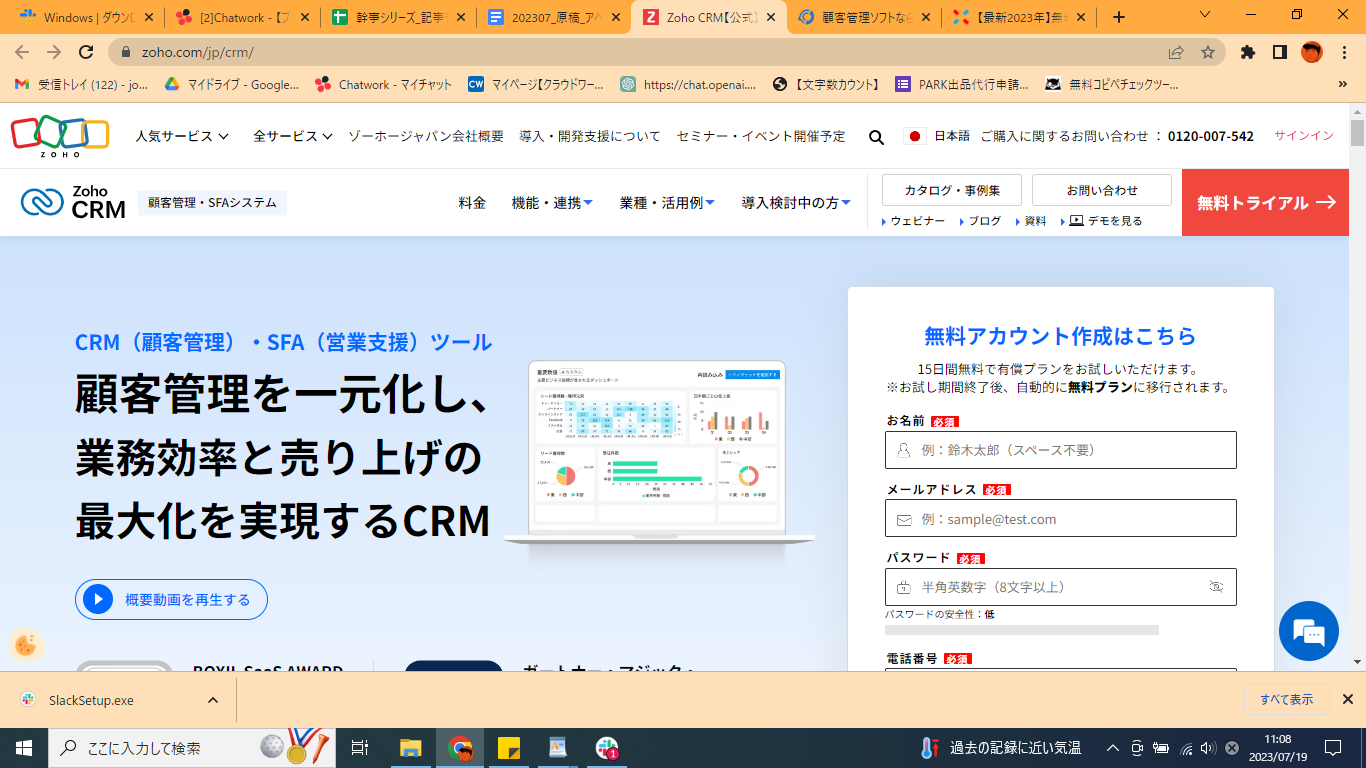1366x768 pixels.
Task: Click the お問い合わせ button
Action: pyautogui.click(x=1102, y=190)
